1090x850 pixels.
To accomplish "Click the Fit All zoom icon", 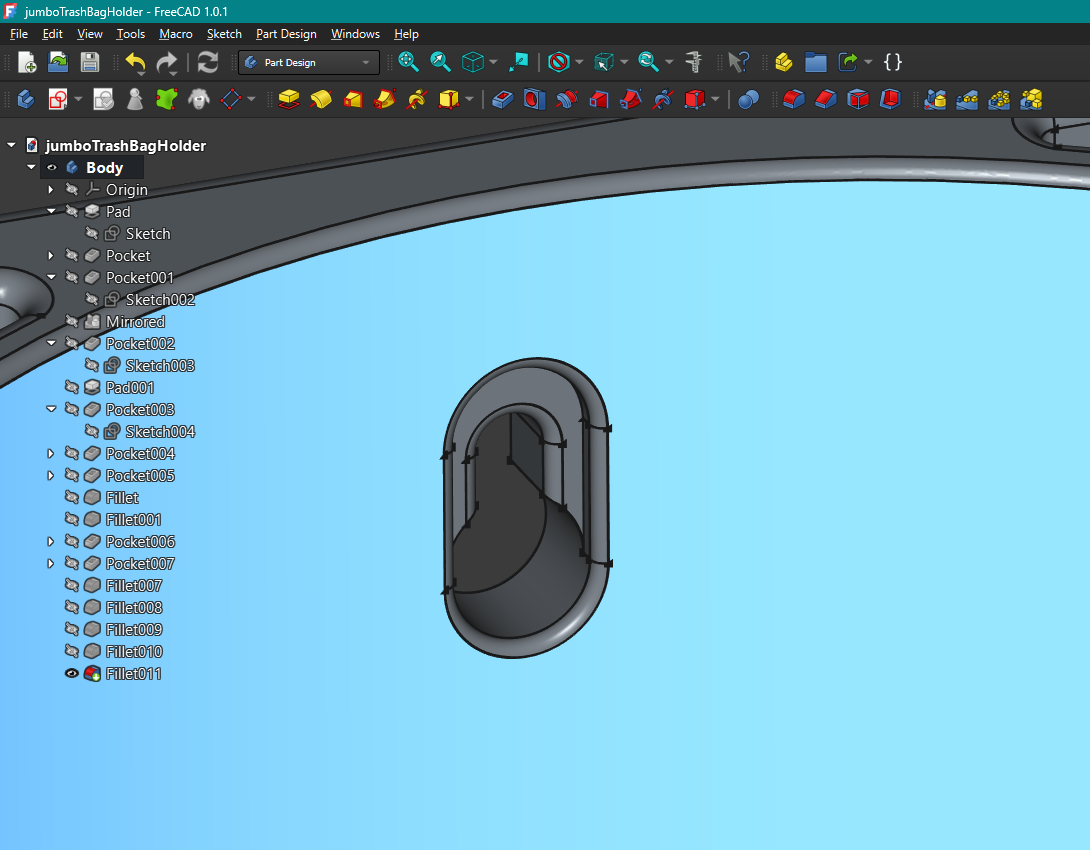I will click(x=409, y=62).
